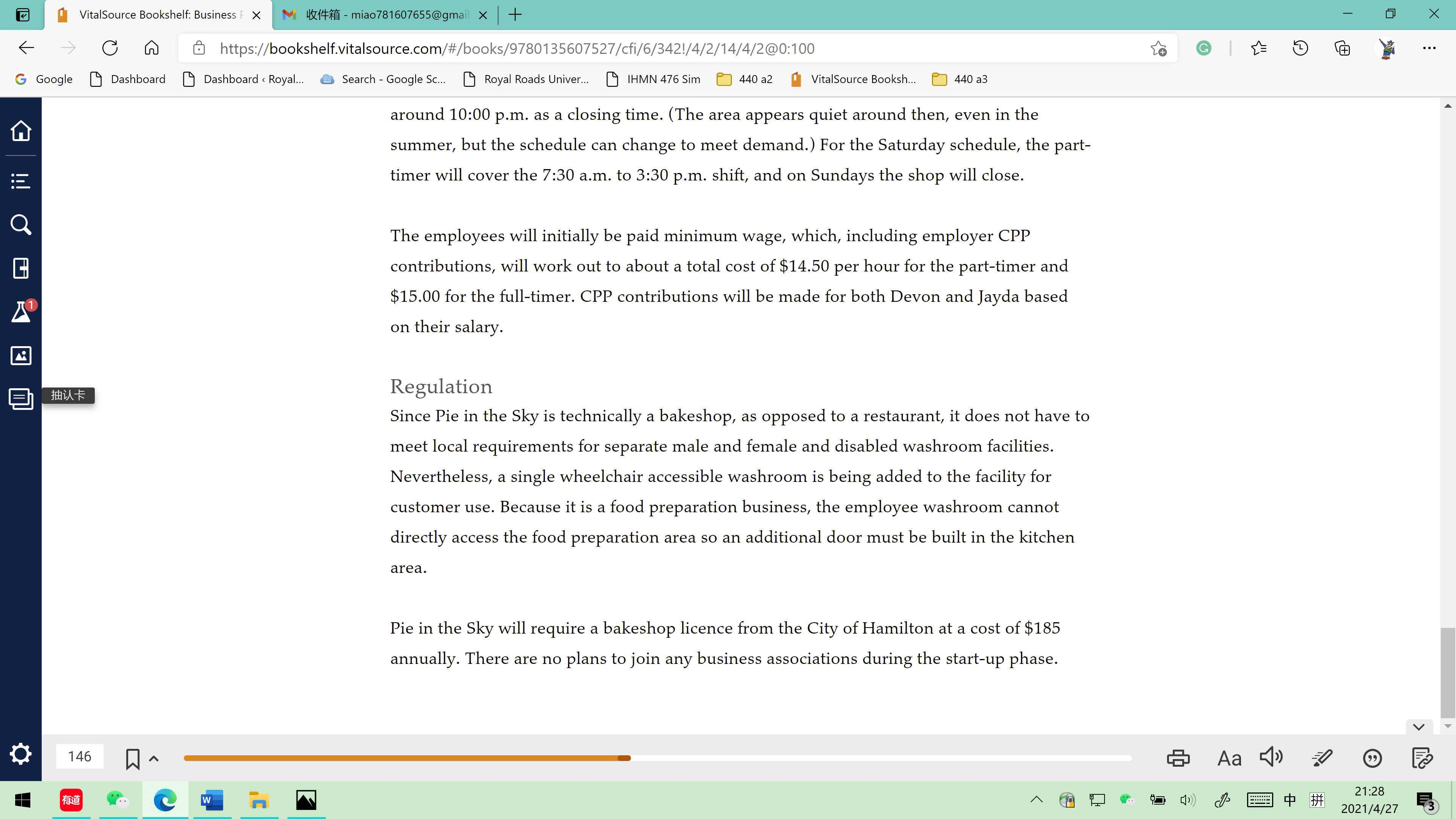Open the Search - Google Sc... bookmark
This screenshot has width=1456, height=819.
[383, 79]
